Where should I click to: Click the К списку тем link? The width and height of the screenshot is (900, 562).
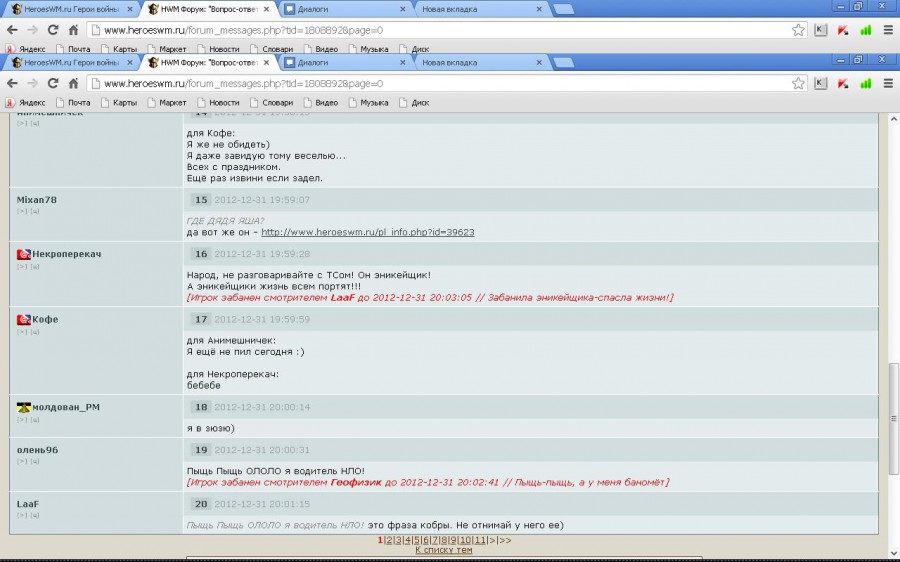pyautogui.click(x=444, y=550)
